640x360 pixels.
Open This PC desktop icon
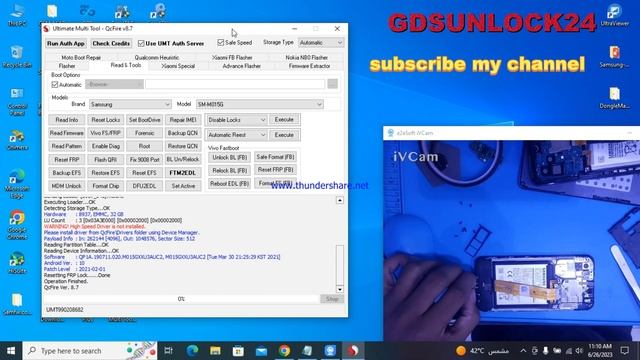pyautogui.click(x=17, y=15)
